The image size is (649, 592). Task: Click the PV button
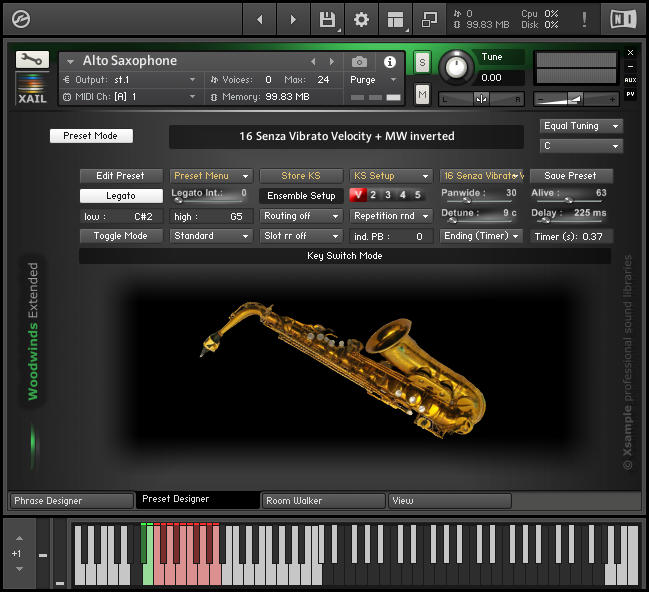[630, 94]
